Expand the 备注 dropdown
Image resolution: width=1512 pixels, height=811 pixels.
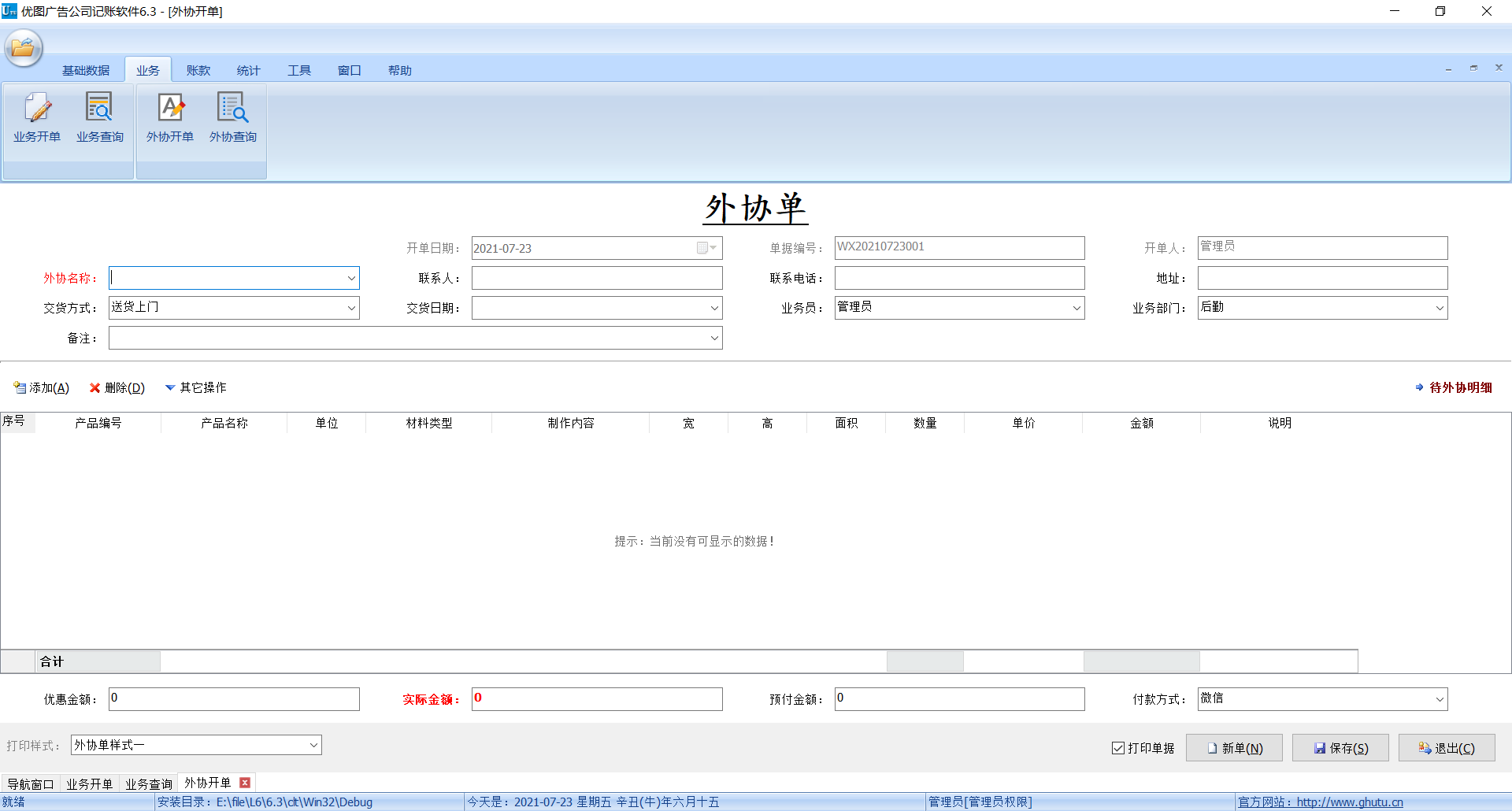coord(714,338)
